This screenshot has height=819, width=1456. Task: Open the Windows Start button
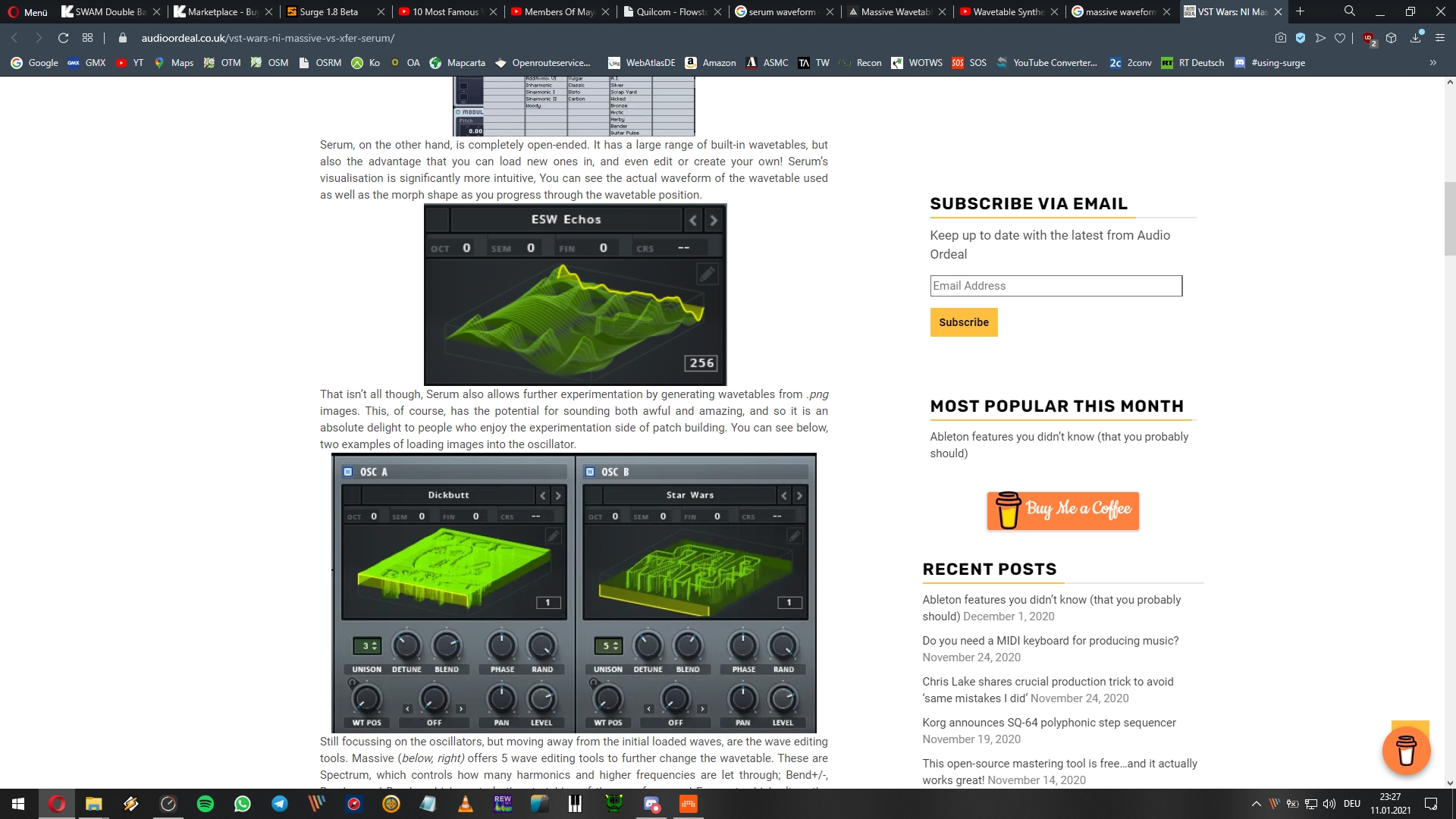click(x=18, y=804)
